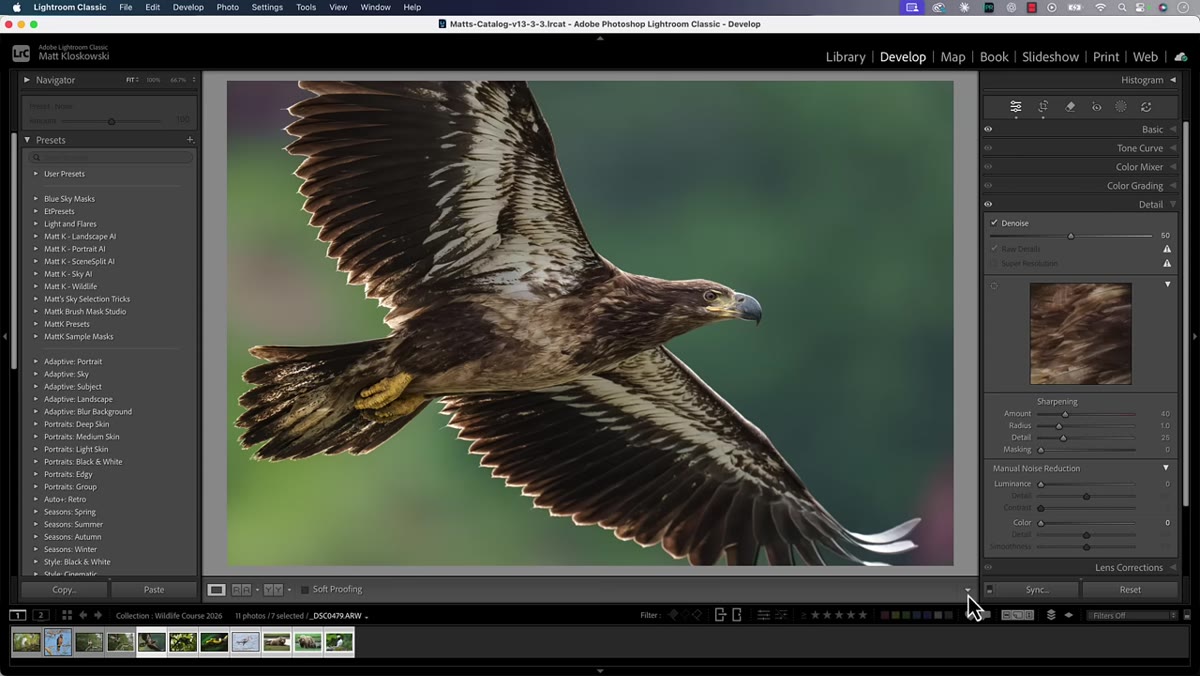Screen dimensions: 1200x676
Task: Expand the Tone Curve panel
Action: (x=1172, y=148)
